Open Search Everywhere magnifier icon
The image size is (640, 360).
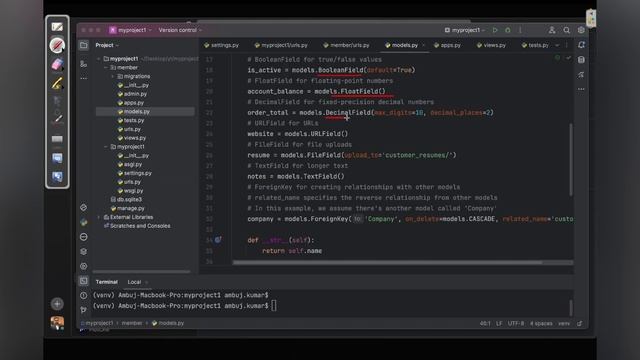pyautogui.click(x=567, y=30)
